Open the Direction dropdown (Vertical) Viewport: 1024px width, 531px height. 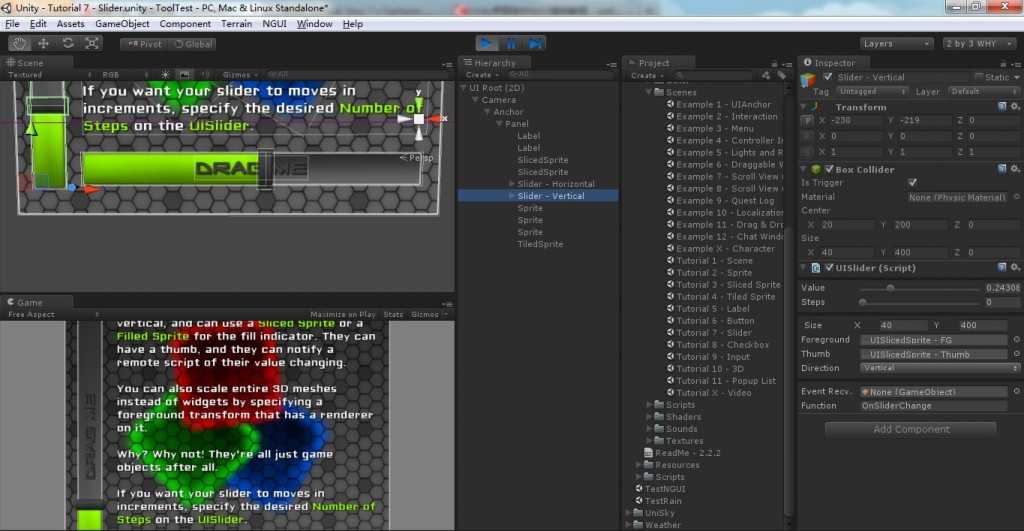[939, 368]
